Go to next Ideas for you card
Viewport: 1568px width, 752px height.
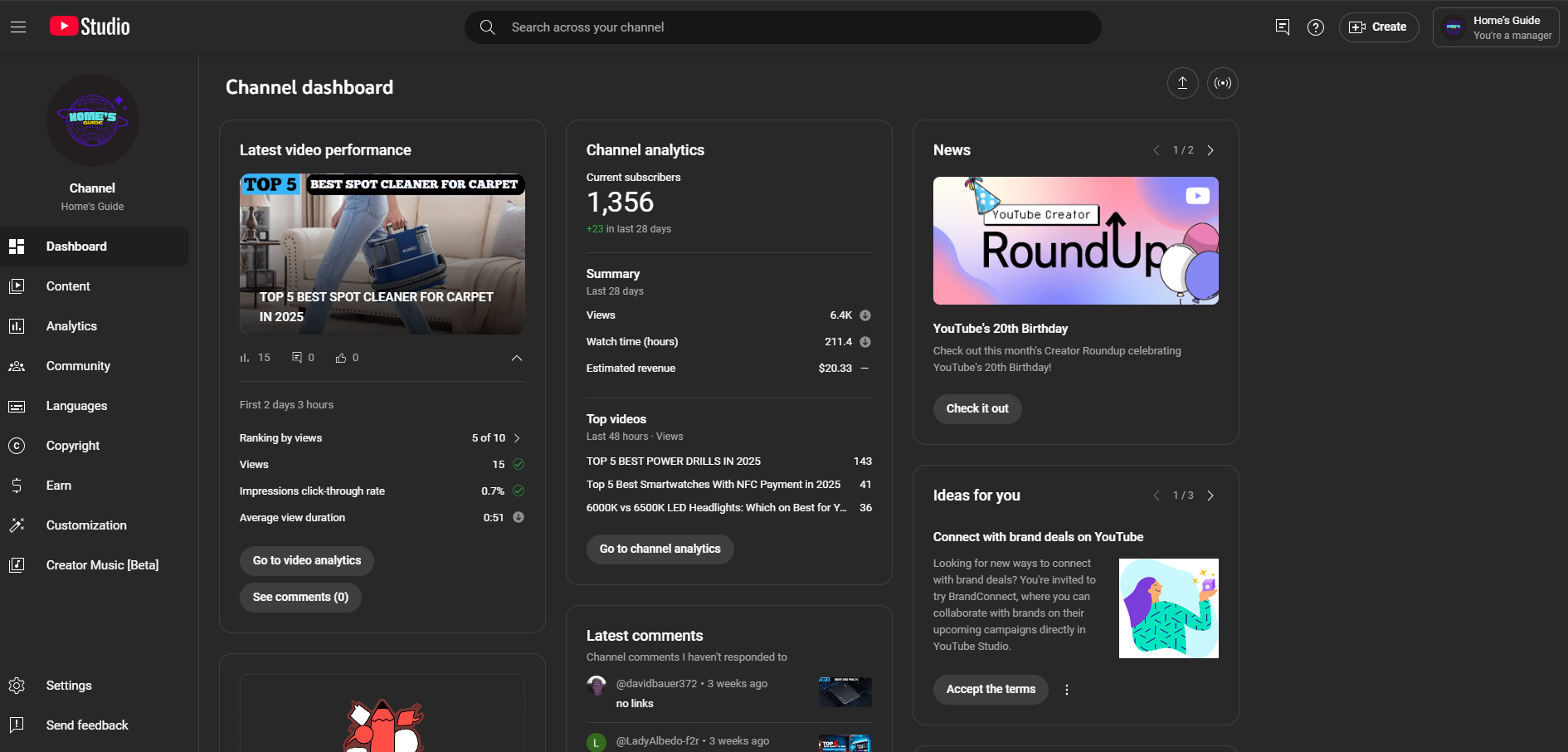1210,496
